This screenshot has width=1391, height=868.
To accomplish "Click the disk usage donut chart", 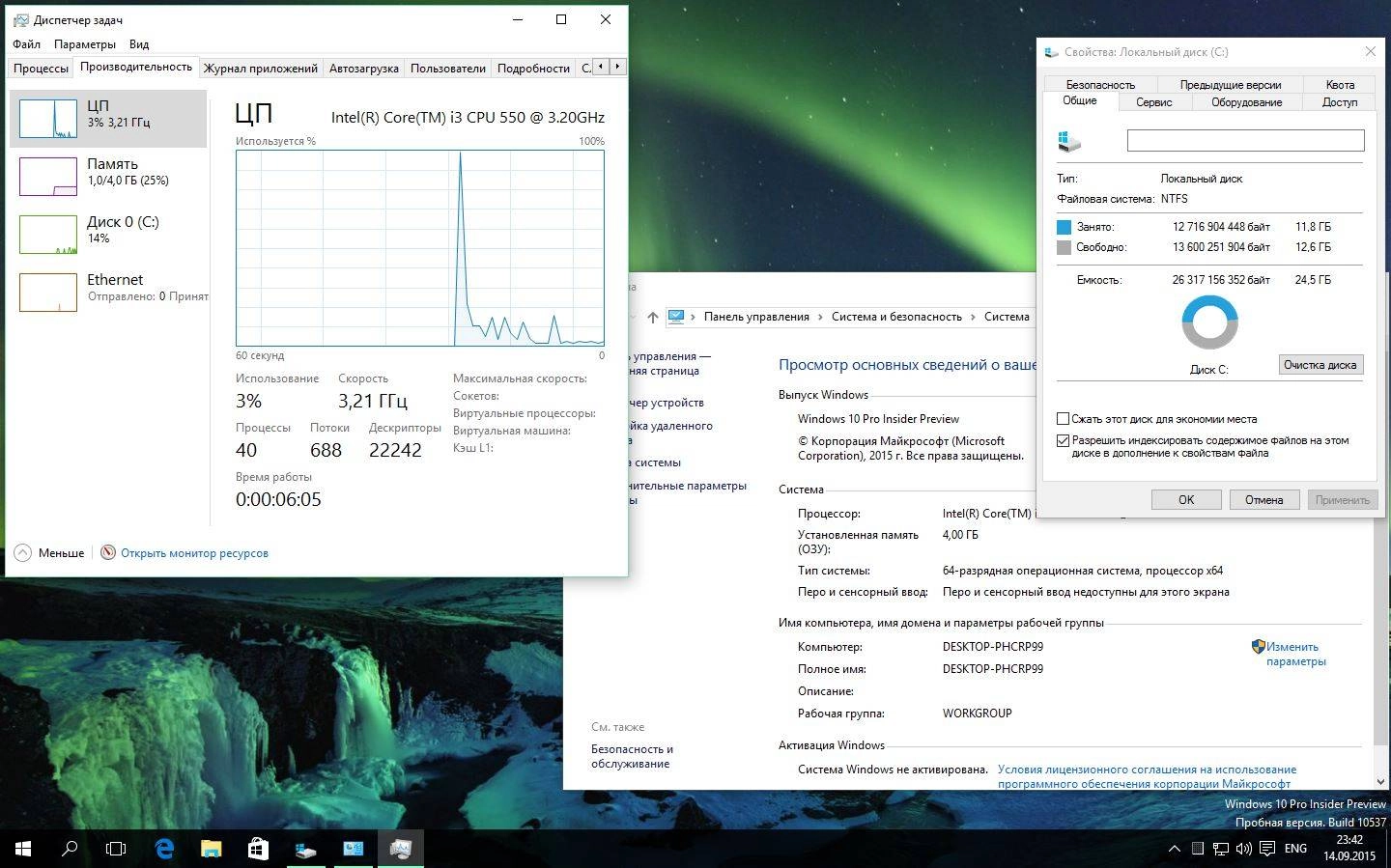I will point(1209,322).
